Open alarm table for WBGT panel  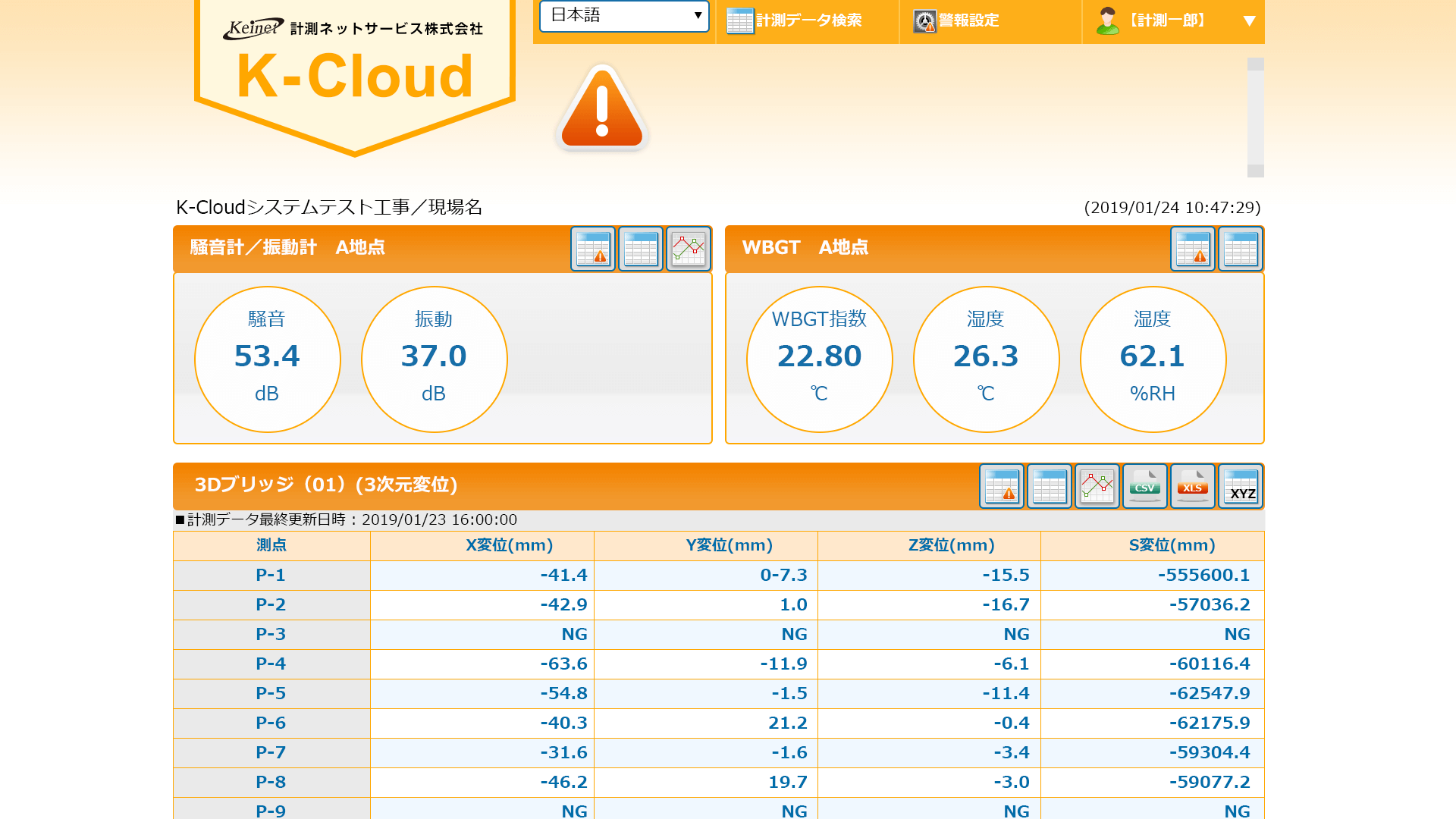[1193, 249]
